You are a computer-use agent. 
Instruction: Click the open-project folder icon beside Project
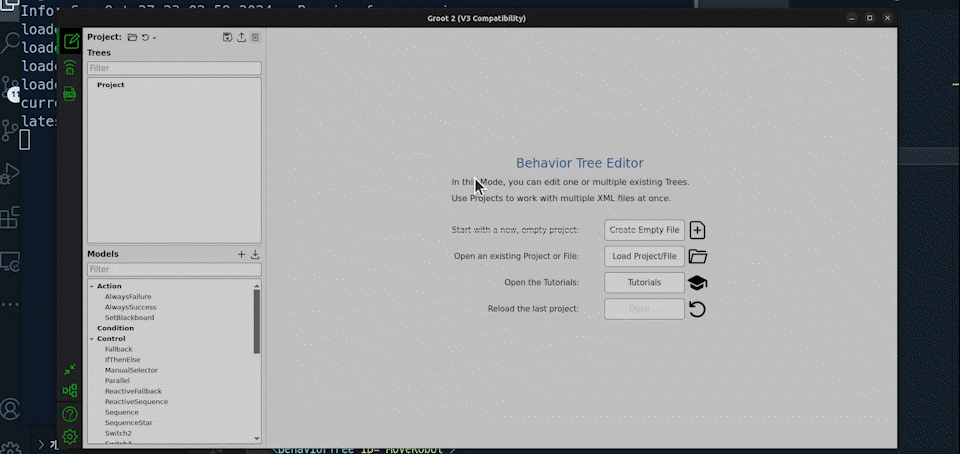132,37
